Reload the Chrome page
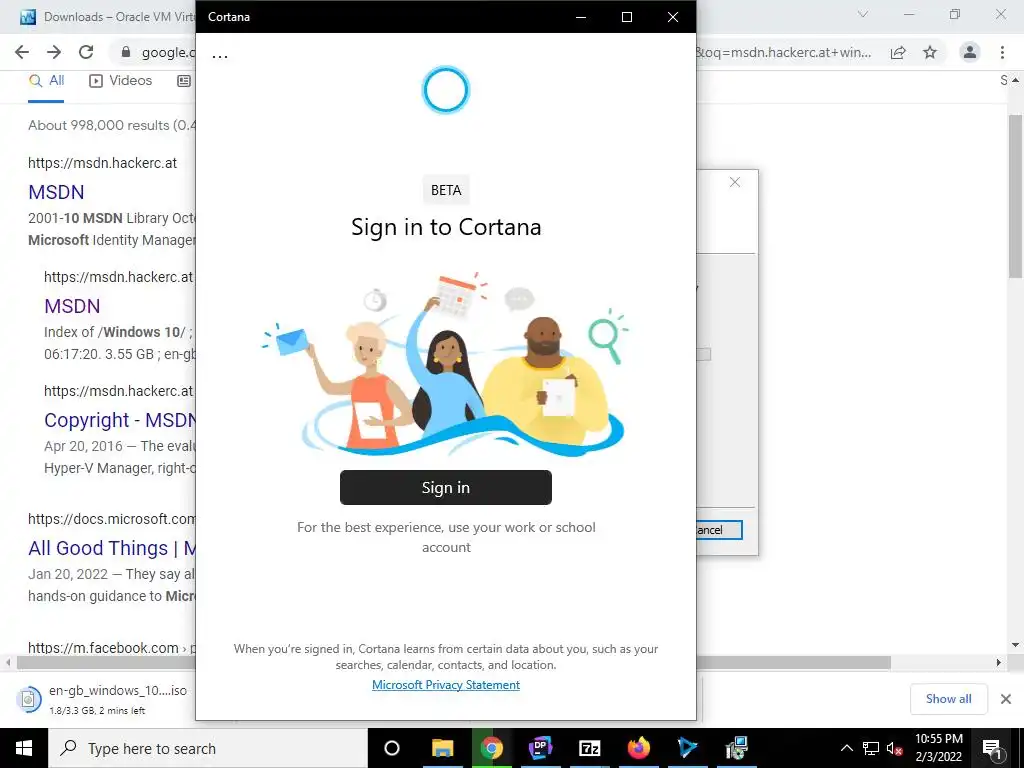The height and width of the screenshot is (768, 1024). pyautogui.click(x=86, y=52)
